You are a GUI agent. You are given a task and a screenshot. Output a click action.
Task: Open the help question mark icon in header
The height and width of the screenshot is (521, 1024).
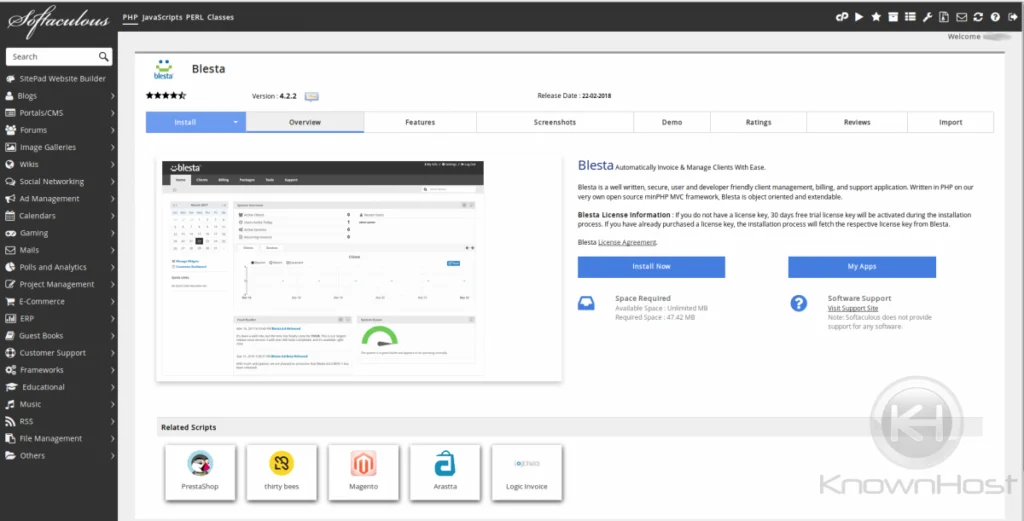[x=995, y=17]
